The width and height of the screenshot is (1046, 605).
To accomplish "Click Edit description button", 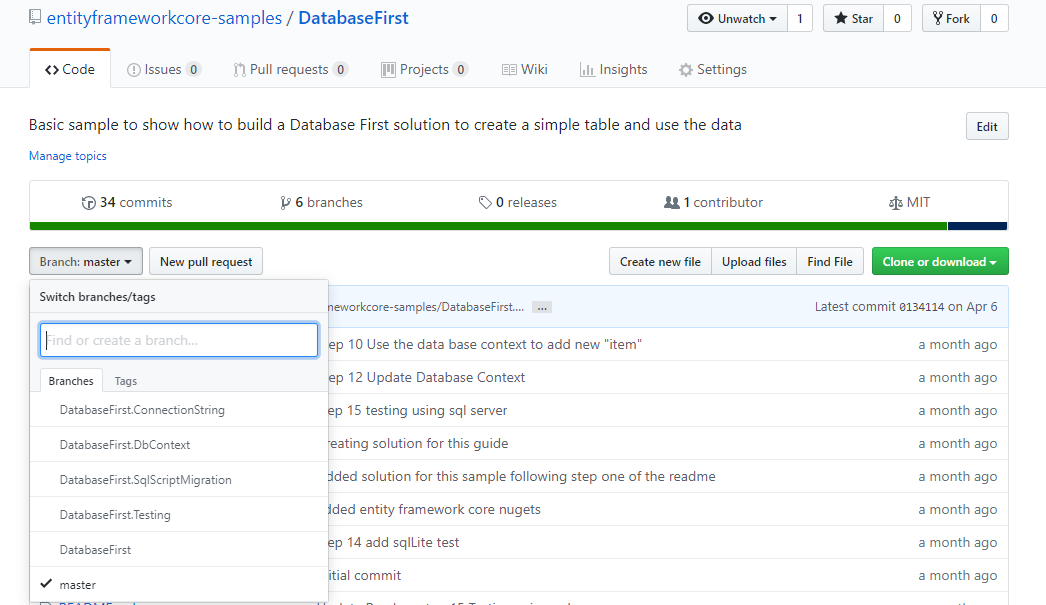I will pos(987,127).
